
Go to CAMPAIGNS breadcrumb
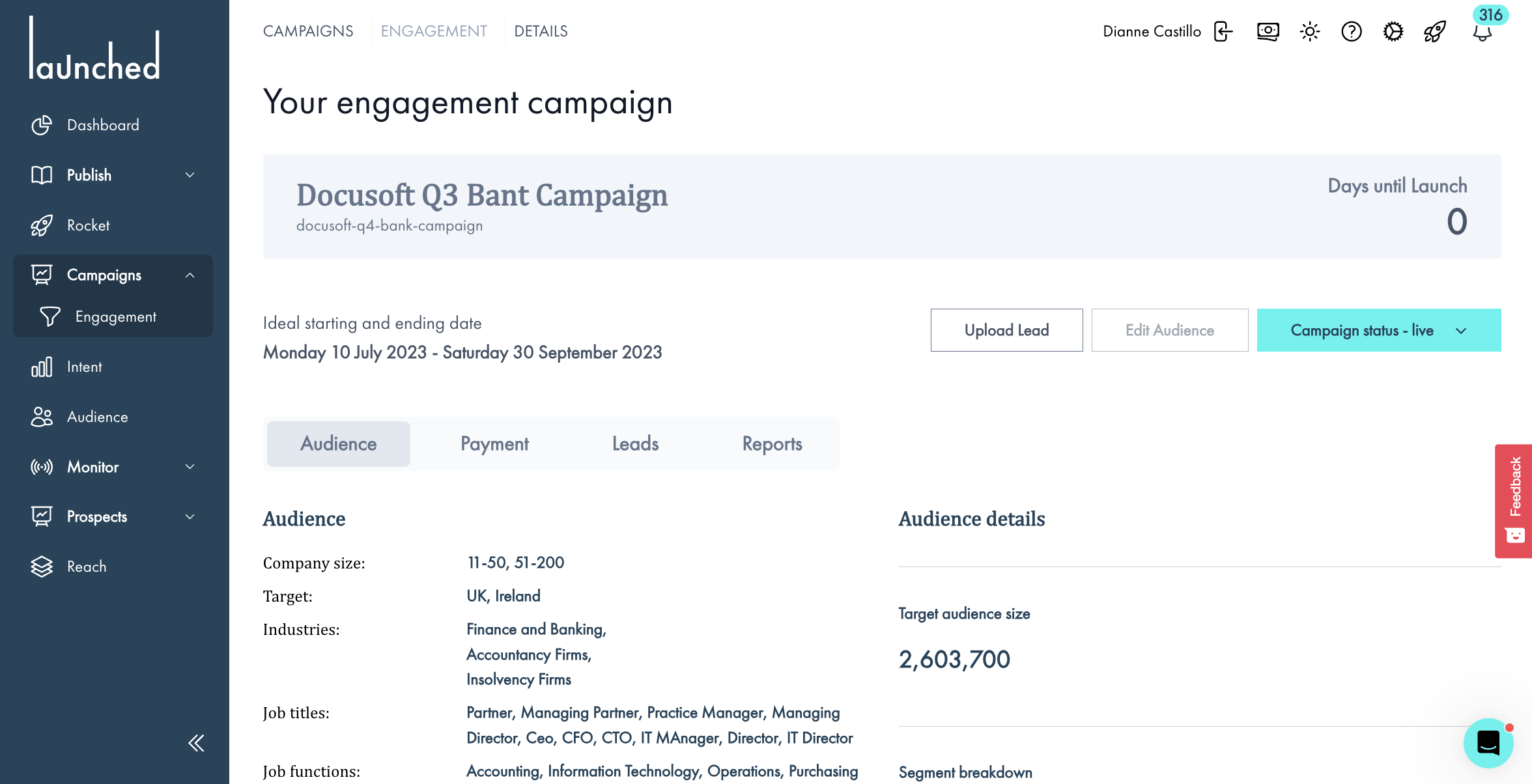(x=308, y=31)
